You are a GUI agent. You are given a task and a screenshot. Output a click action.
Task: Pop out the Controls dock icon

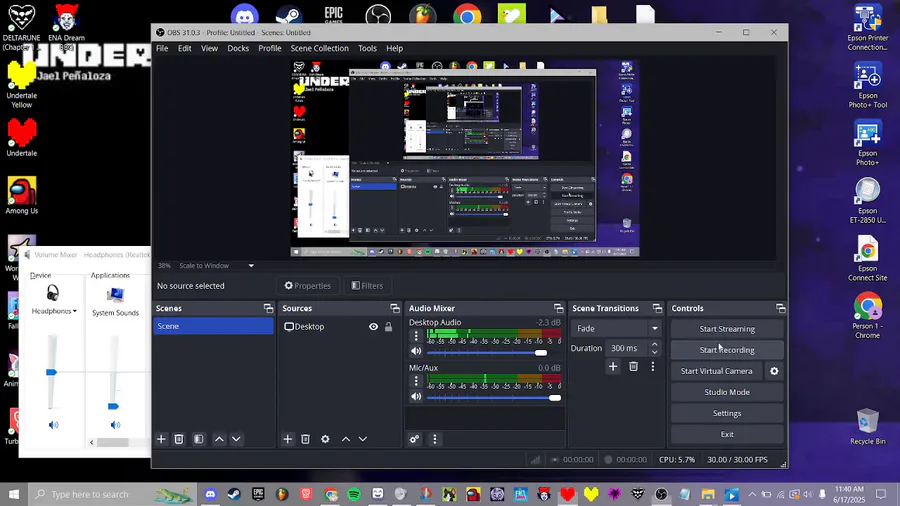click(x=781, y=309)
